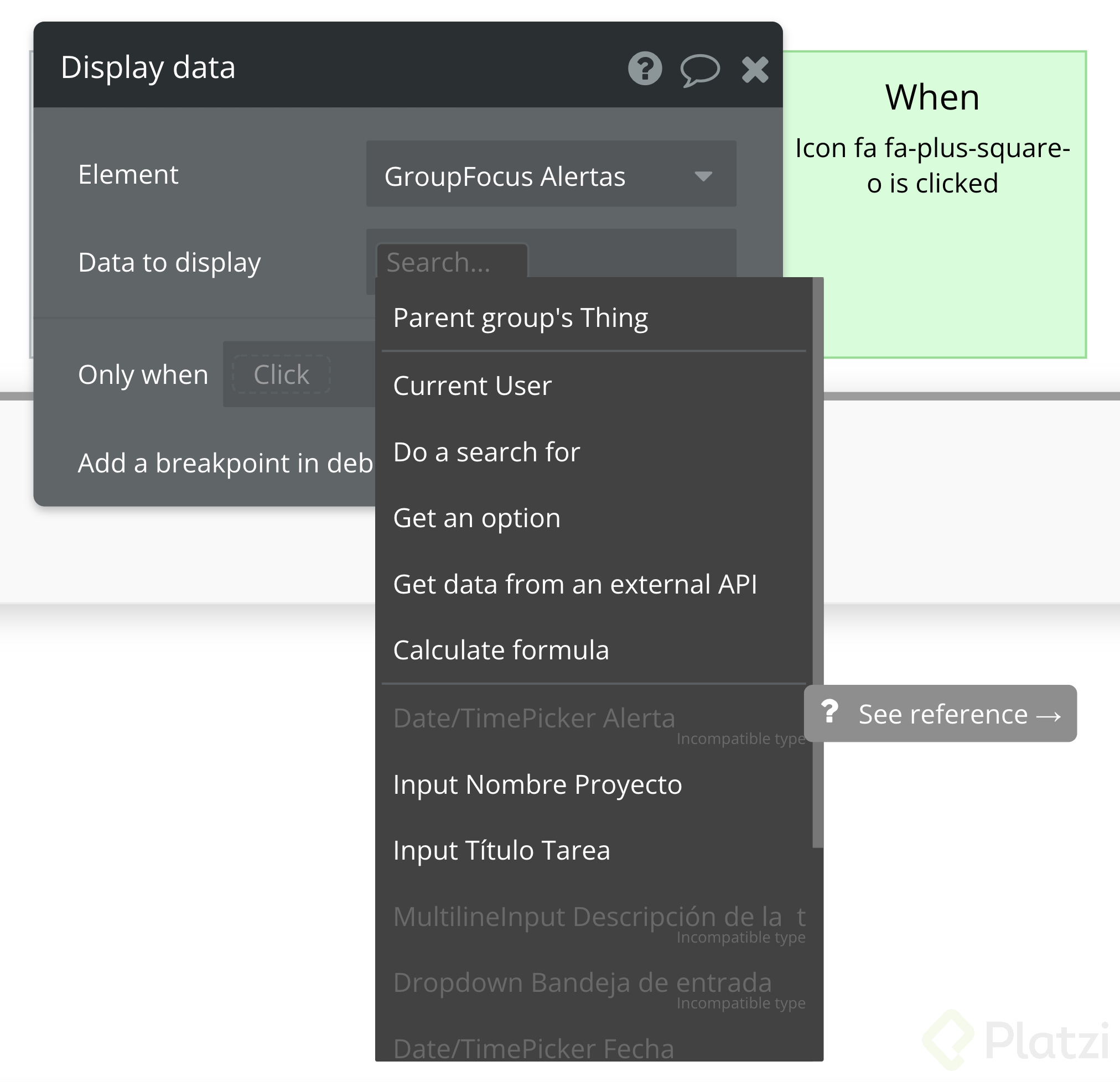Choose Current User from list
1120x1082 pixels.
pyautogui.click(x=472, y=386)
